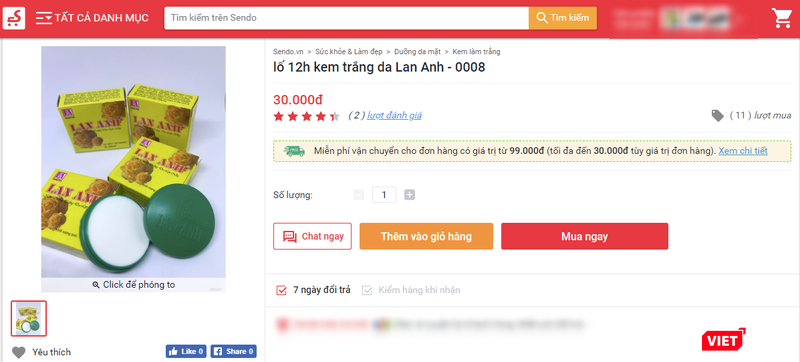Add product via Thêm vào giỏ hàng
This screenshot has height=362, width=800.
coord(426,236)
